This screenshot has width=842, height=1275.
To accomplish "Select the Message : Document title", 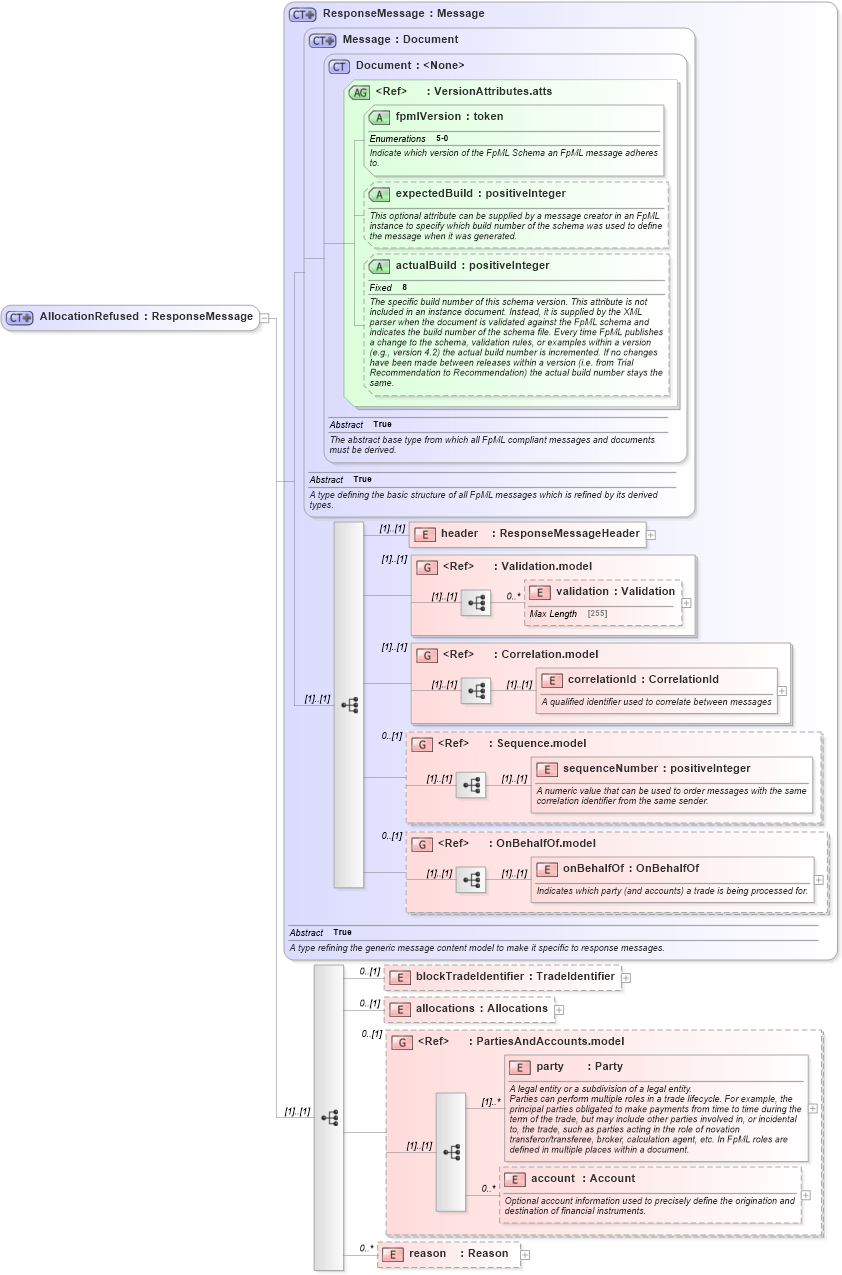I will [x=400, y=40].
